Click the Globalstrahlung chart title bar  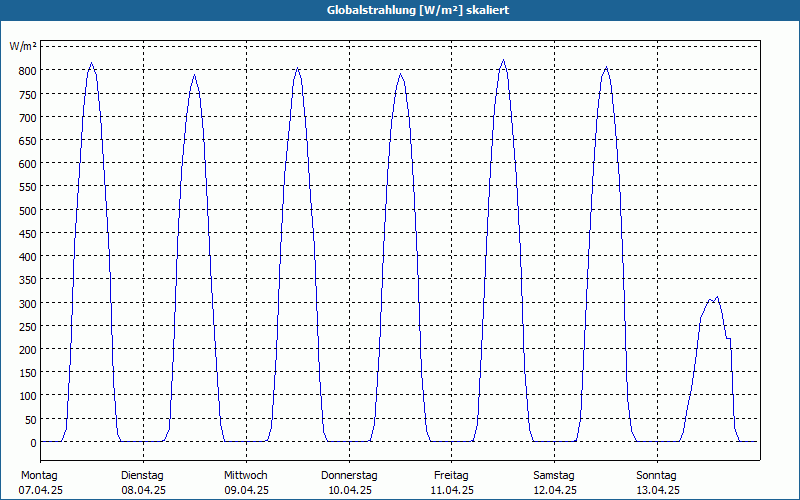[x=400, y=10]
